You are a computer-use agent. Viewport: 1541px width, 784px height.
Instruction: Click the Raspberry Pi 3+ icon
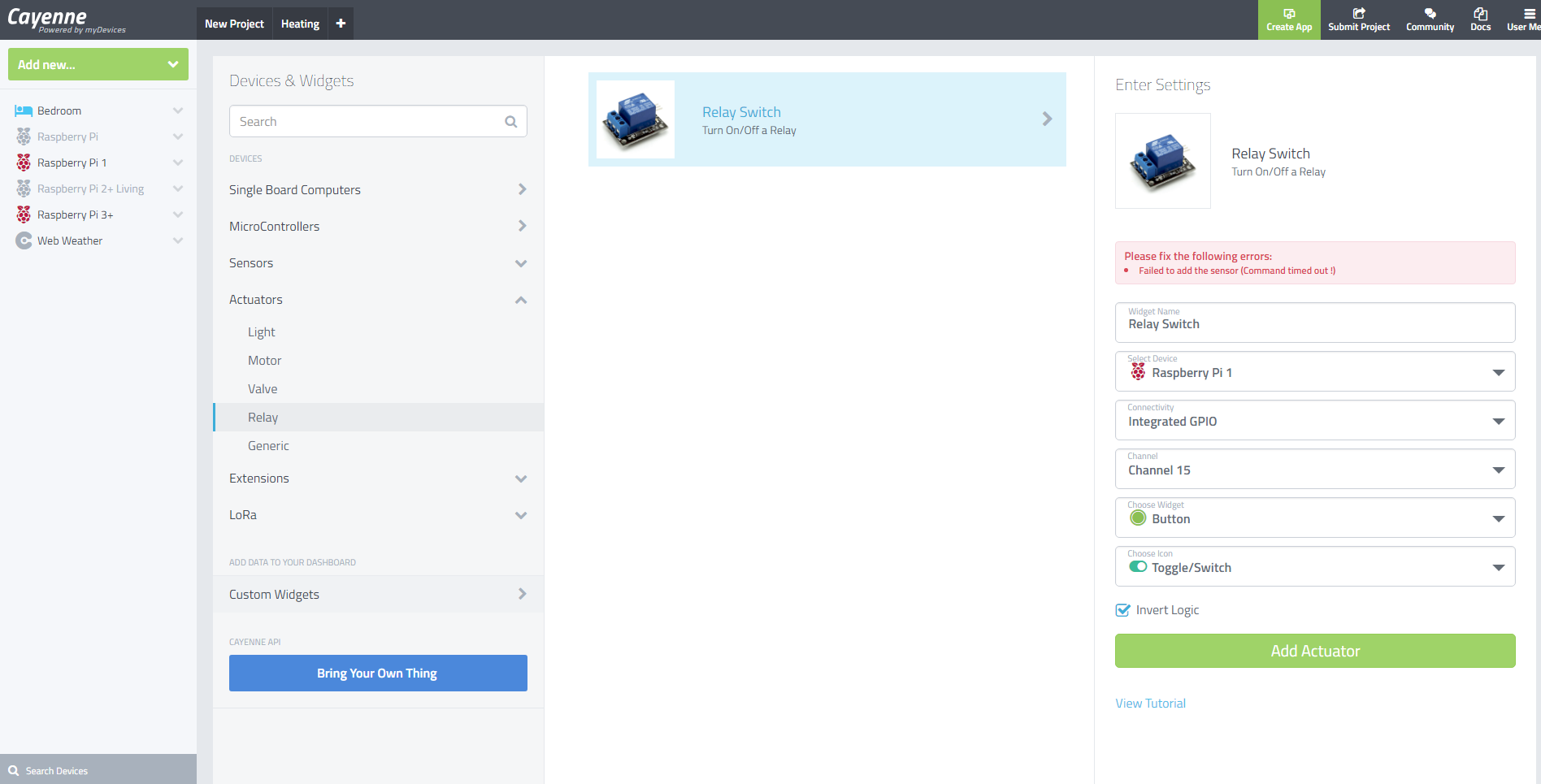click(24, 214)
